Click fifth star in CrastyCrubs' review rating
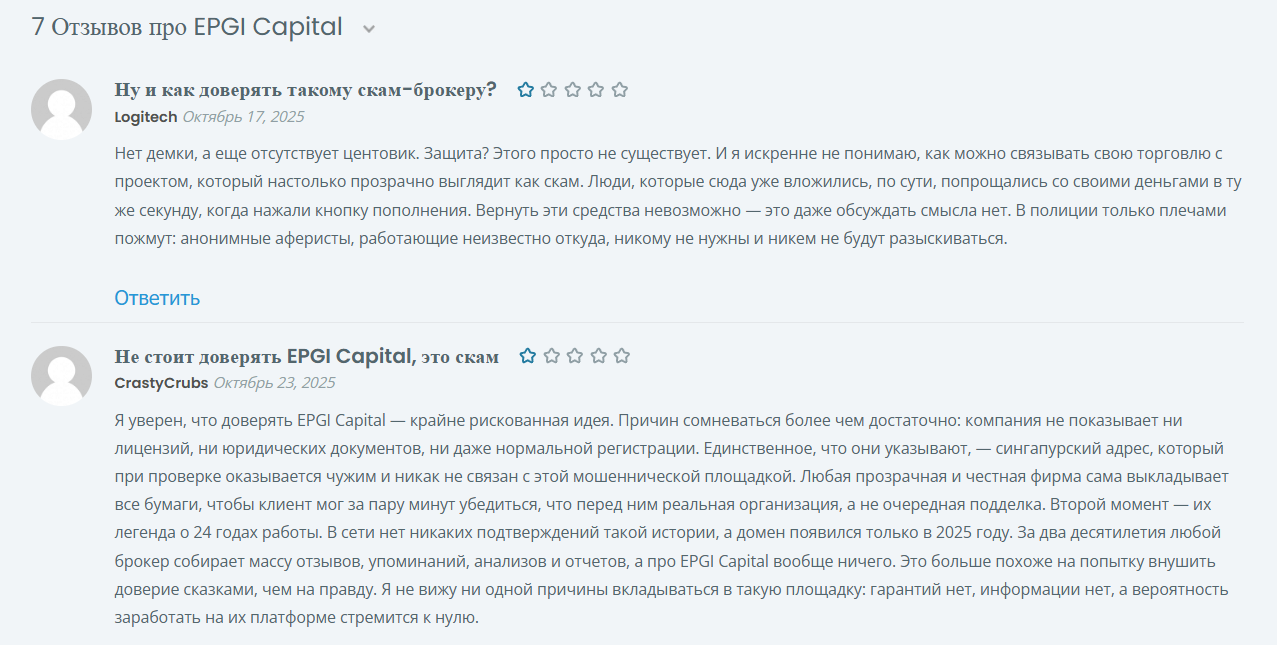 point(622,356)
